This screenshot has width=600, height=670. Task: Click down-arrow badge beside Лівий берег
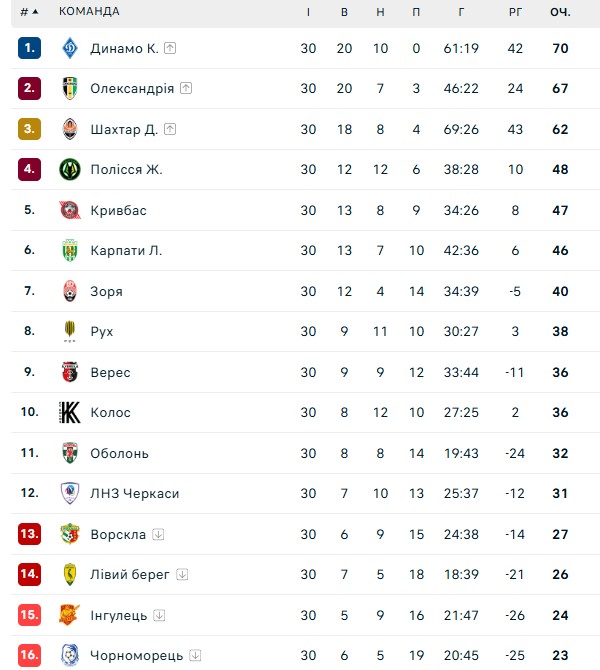(182, 575)
